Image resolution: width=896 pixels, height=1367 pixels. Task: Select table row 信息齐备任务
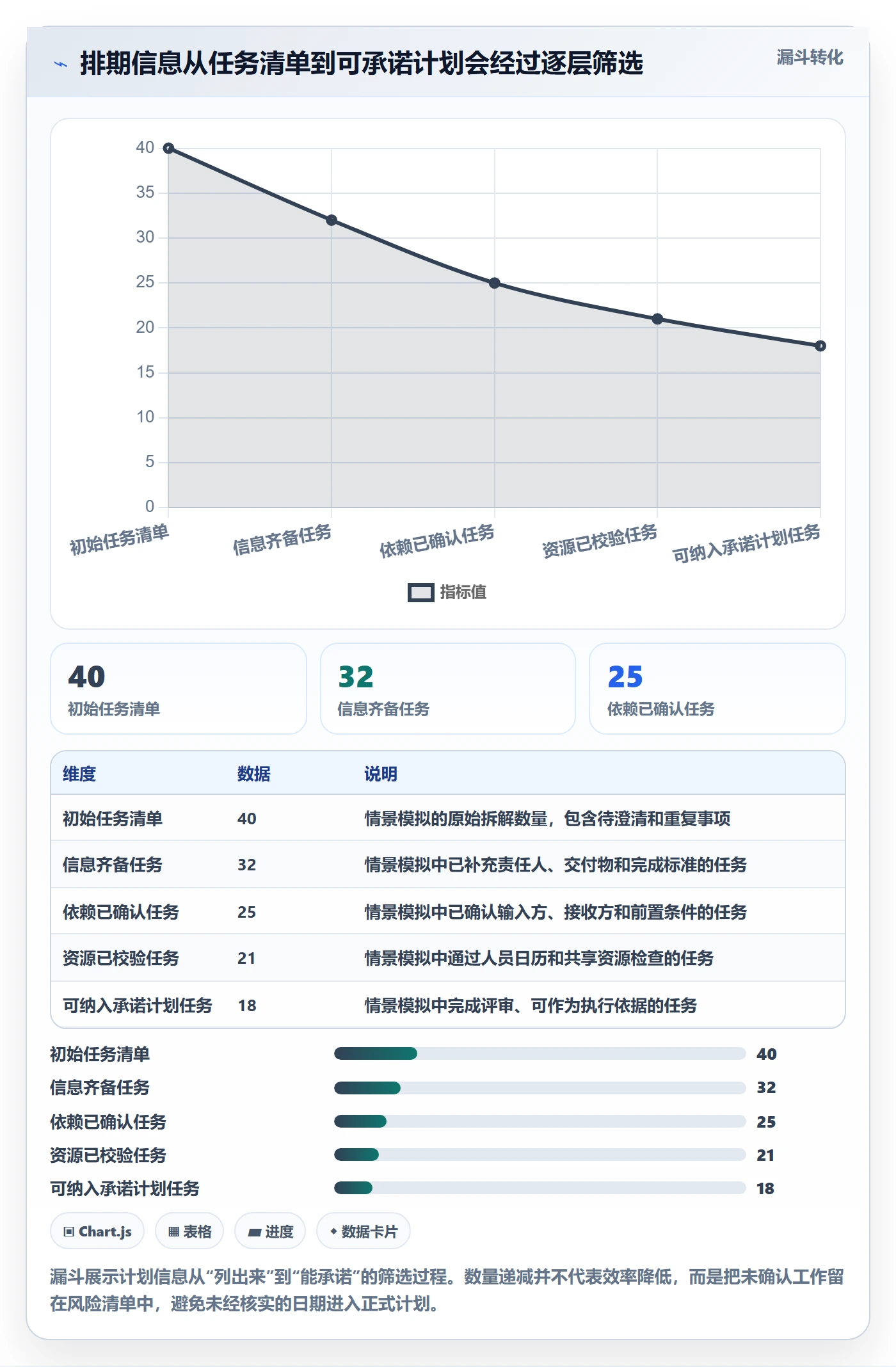click(448, 865)
